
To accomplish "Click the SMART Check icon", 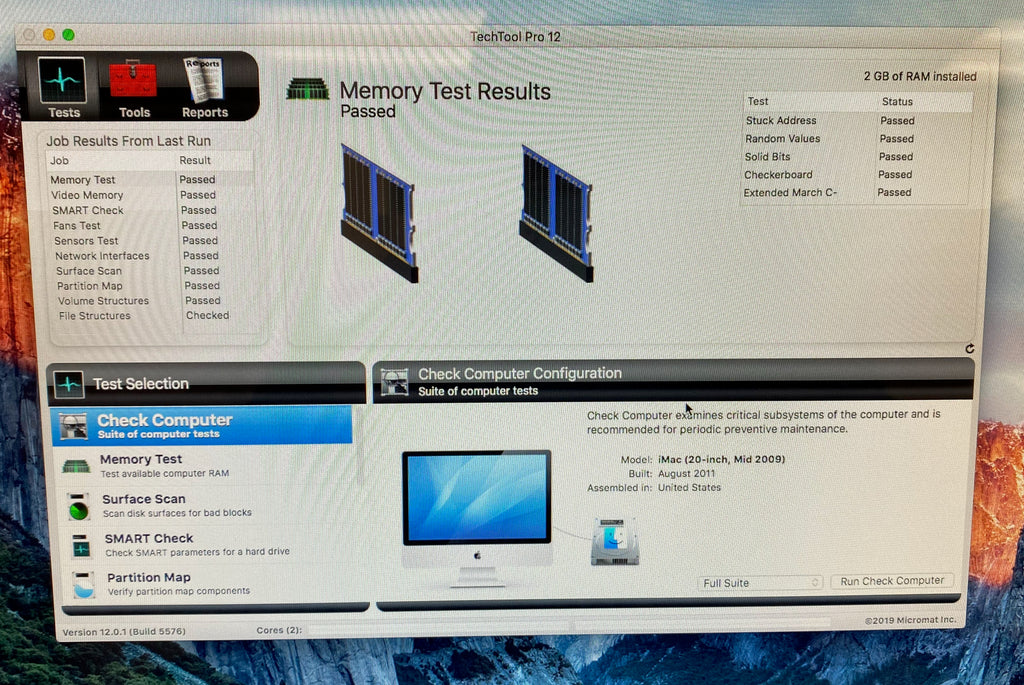I will click(x=81, y=545).
